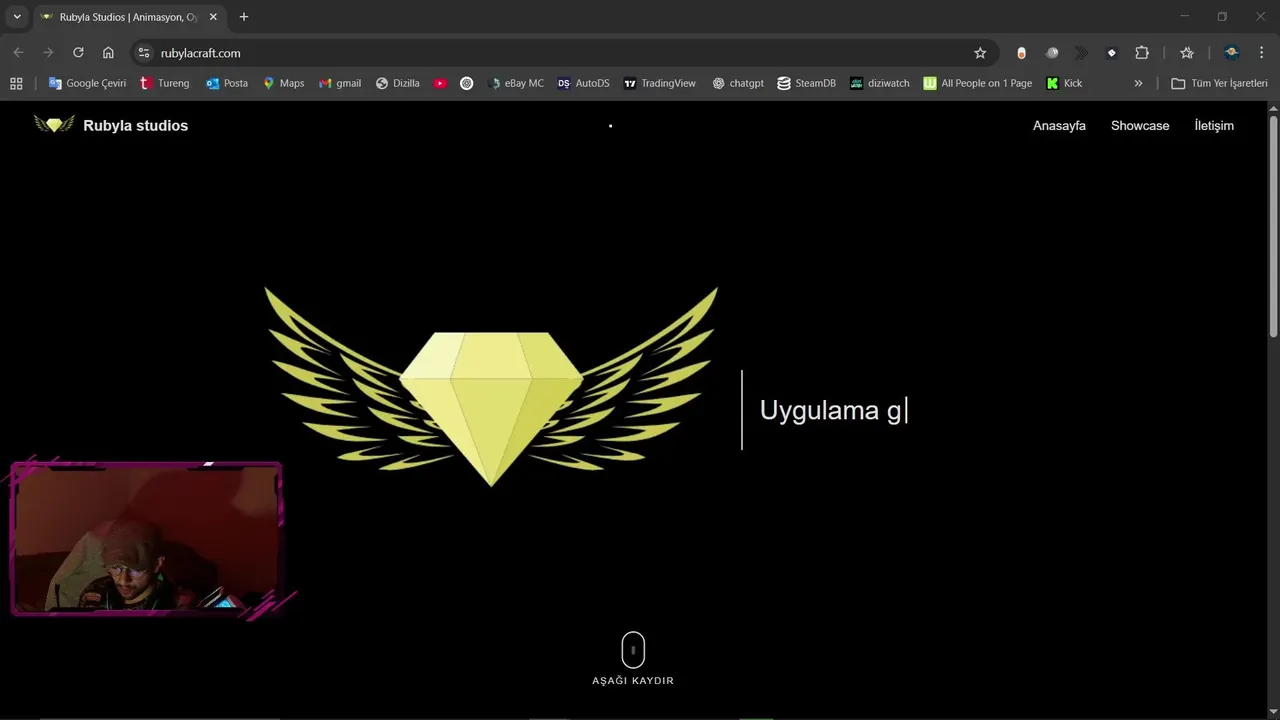Open Posta bookmark

click(227, 83)
